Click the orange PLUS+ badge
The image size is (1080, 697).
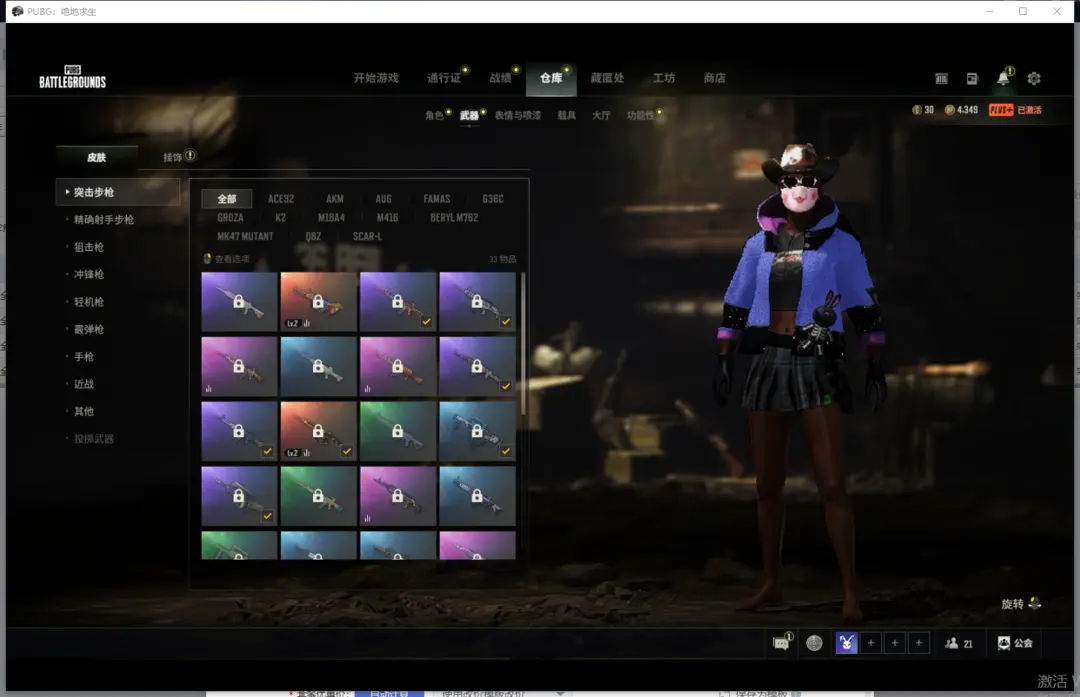[1001, 110]
